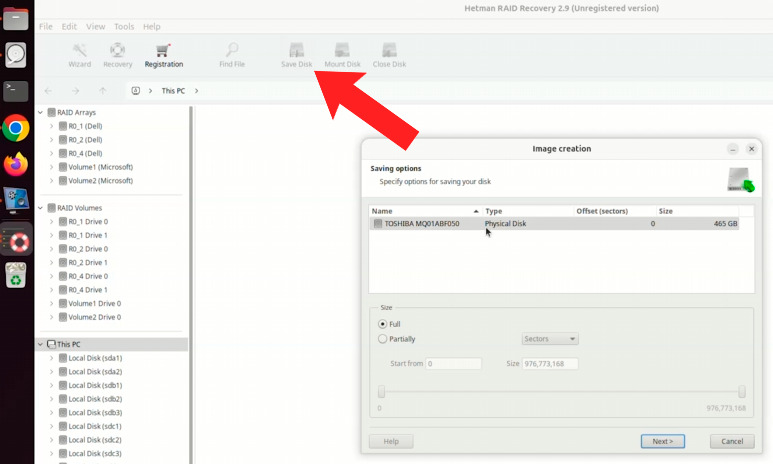This screenshot has height=464, width=773.
Task: Go up one level arrow
Action: 103,91
